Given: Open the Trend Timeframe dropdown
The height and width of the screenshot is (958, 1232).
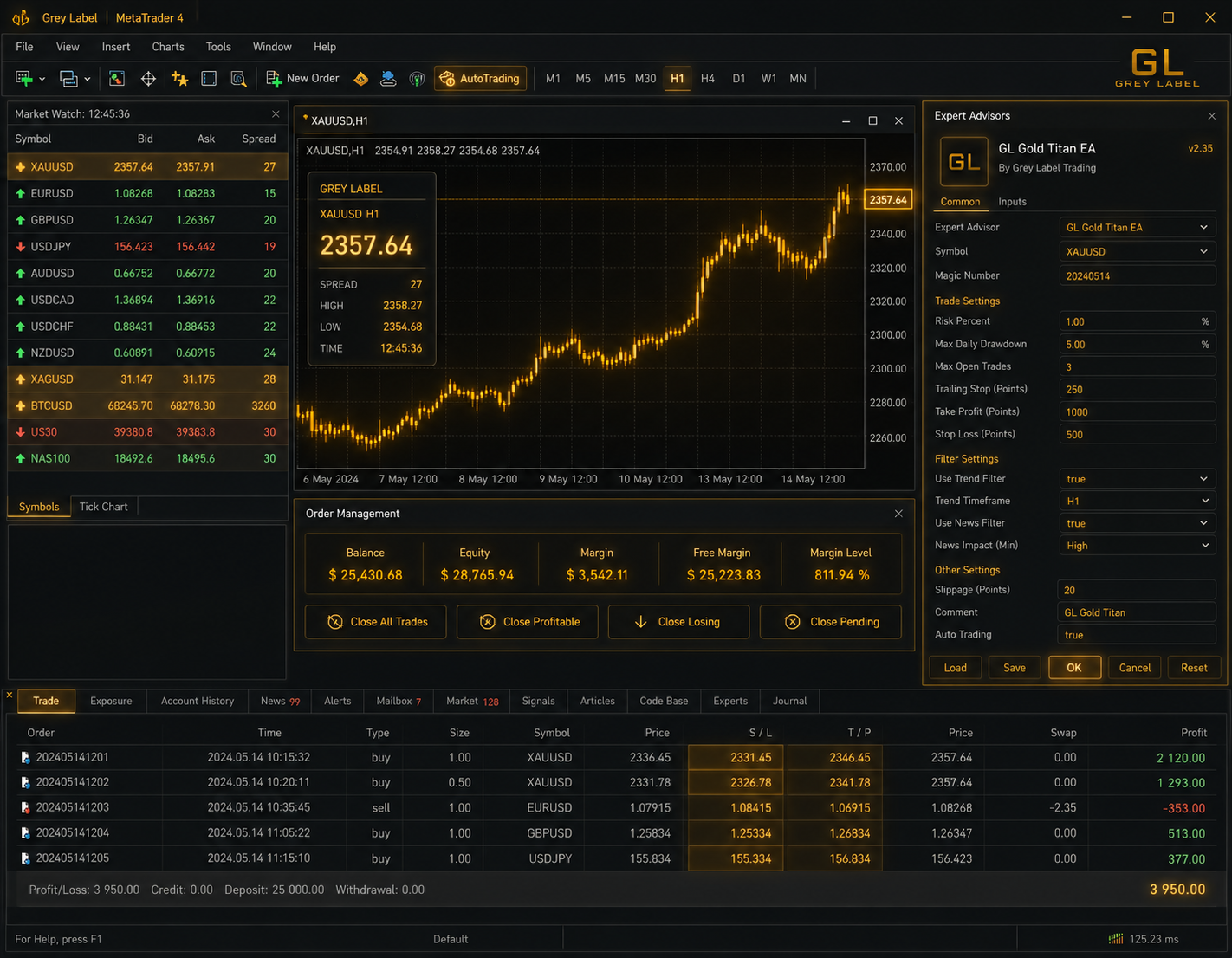Looking at the screenshot, I should click(x=1137, y=502).
